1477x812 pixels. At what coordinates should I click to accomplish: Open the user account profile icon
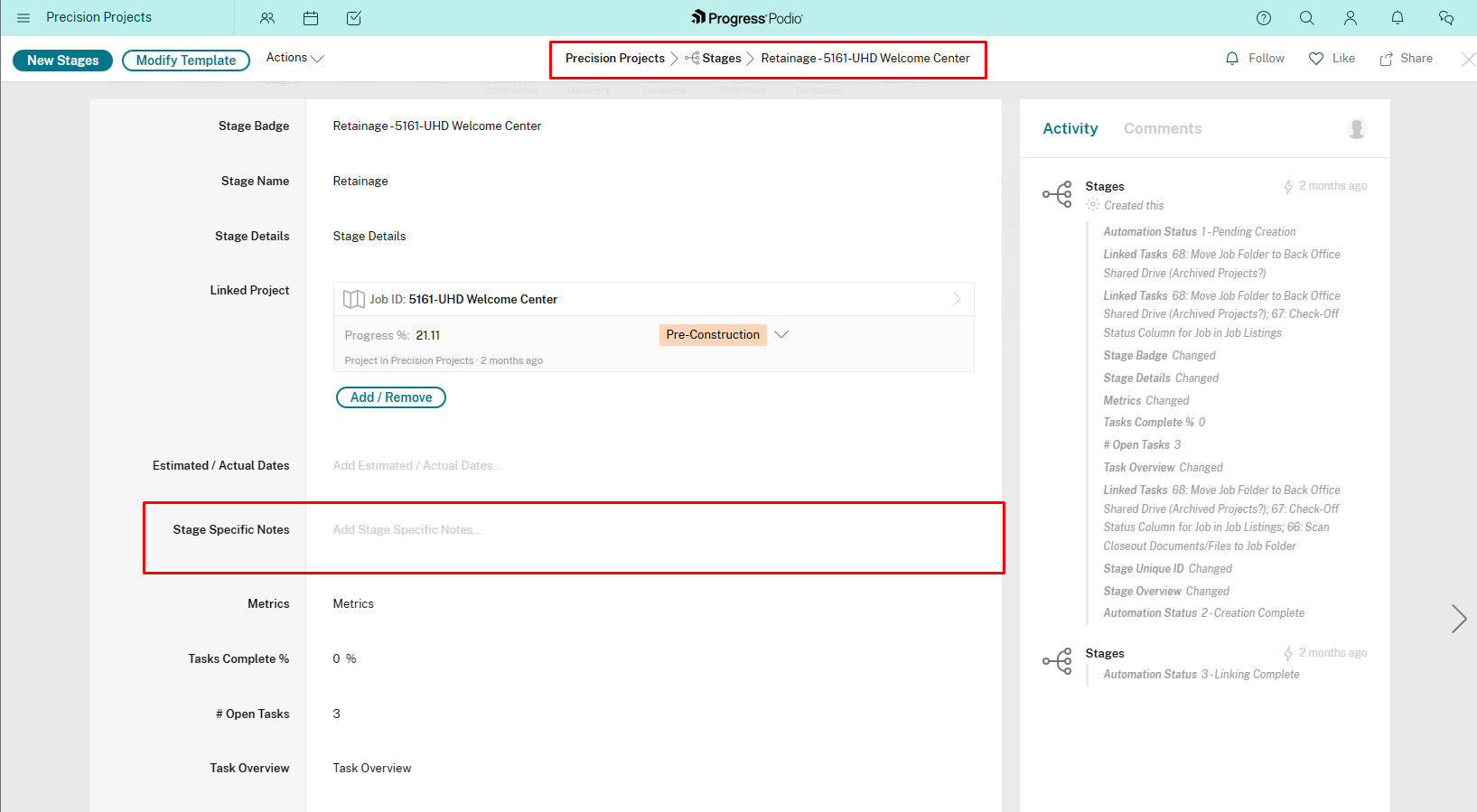click(x=1351, y=18)
